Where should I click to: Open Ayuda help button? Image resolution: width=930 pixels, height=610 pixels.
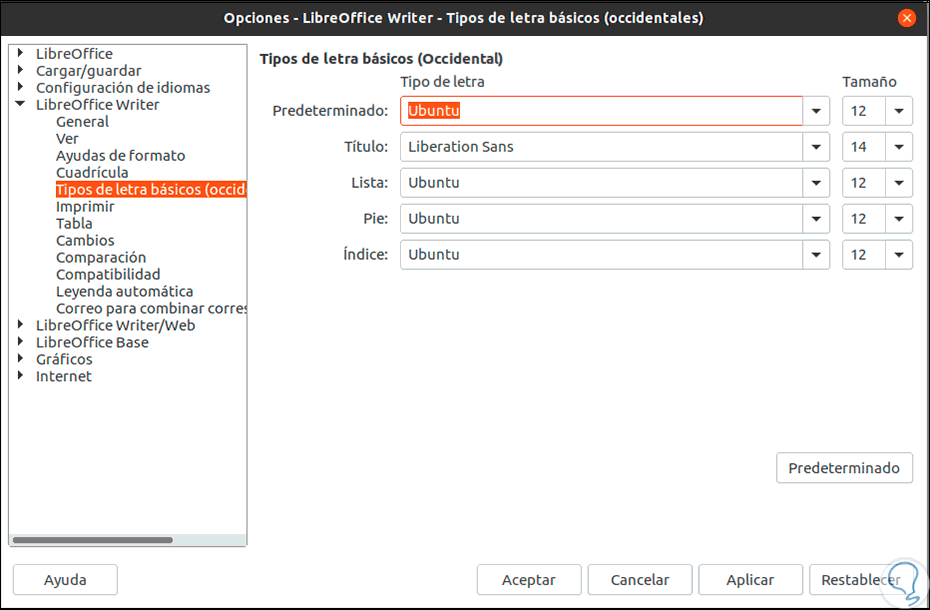click(65, 580)
